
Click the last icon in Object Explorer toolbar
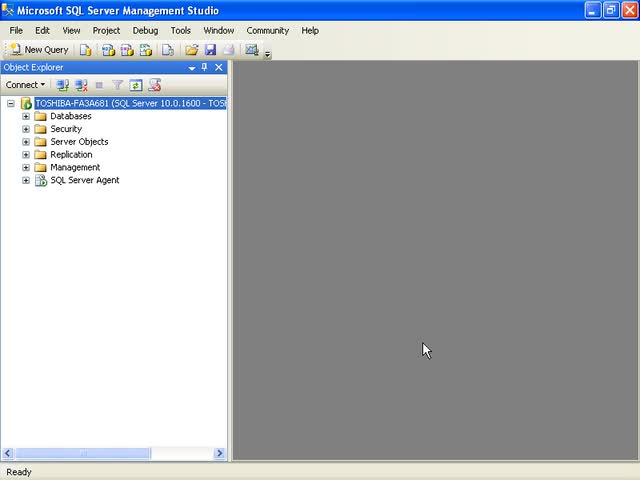pos(155,85)
